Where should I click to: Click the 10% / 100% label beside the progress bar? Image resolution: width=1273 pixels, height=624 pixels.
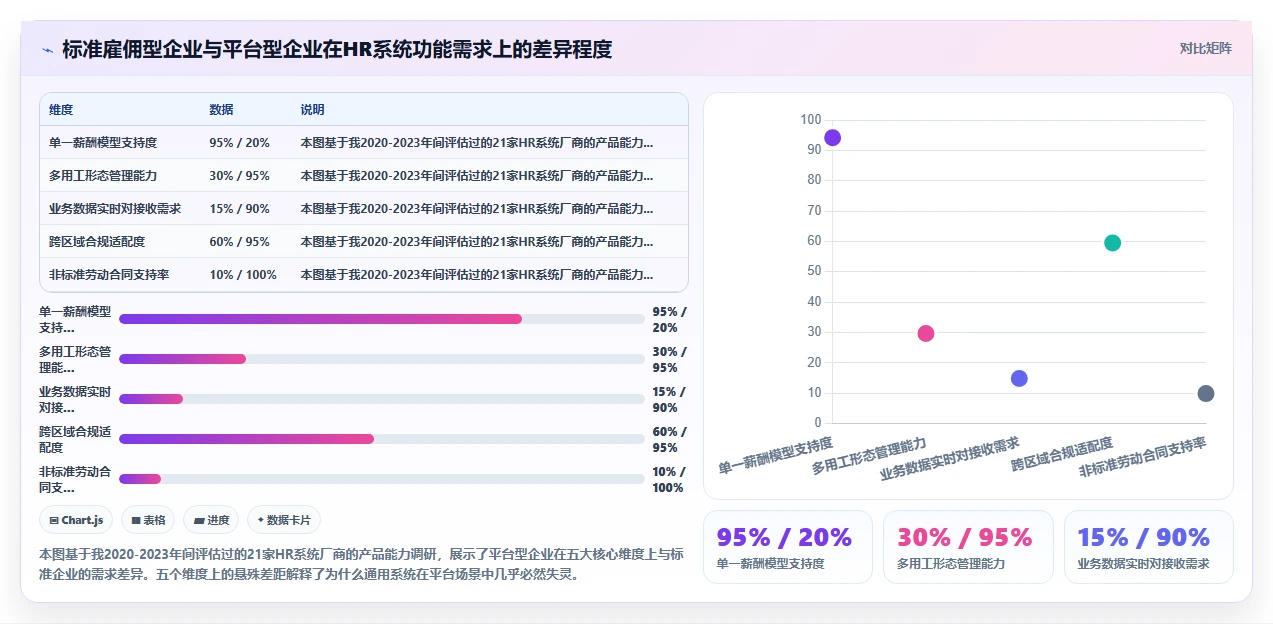[x=668, y=479]
